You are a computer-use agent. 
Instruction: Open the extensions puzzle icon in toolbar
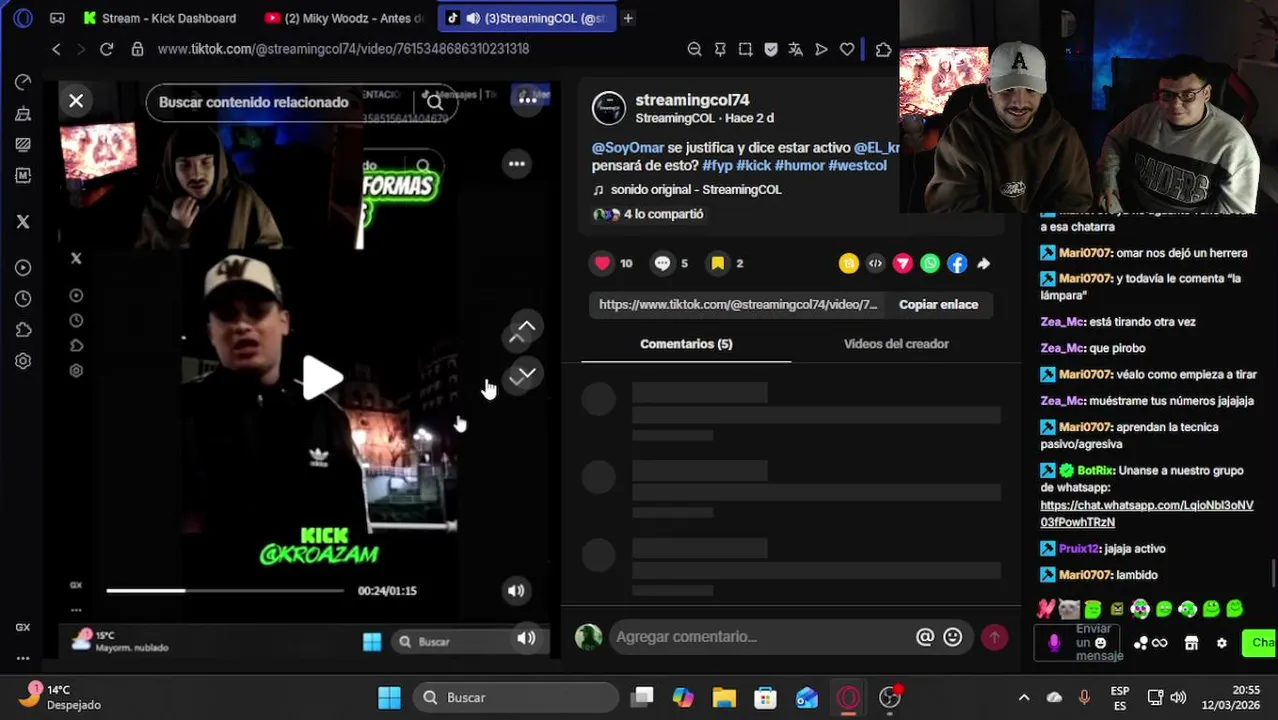click(x=883, y=49)
